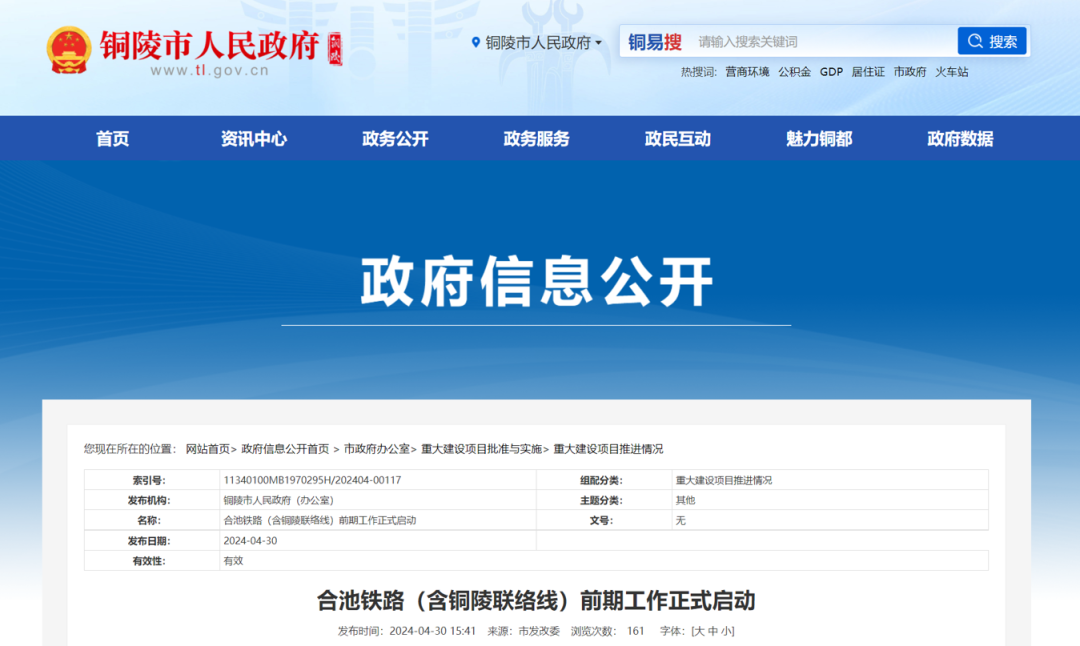Click the red seal stamp icon beside title
The width and height of the screenshot is (1080, 646).
[x=335, y=50]
